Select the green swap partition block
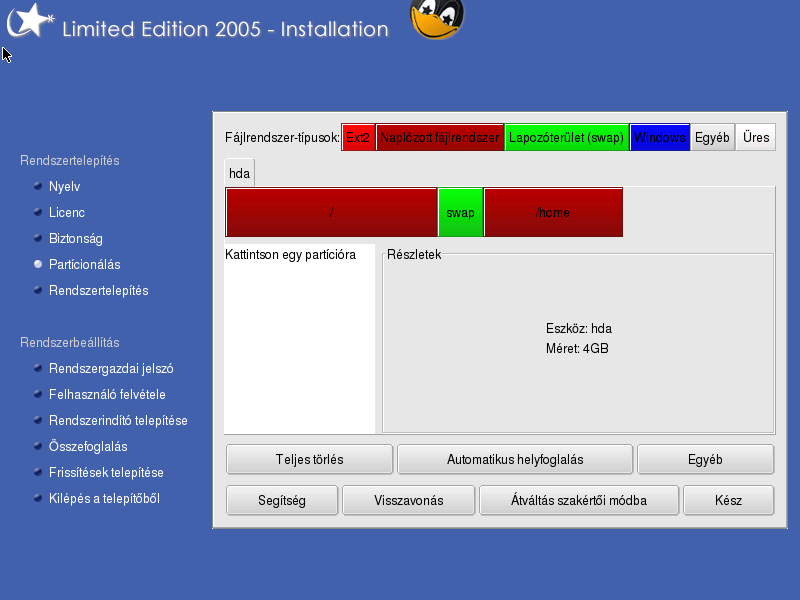The width and height of the screenshot is (800, 600). pyautogui.click(x=460, y=212)
